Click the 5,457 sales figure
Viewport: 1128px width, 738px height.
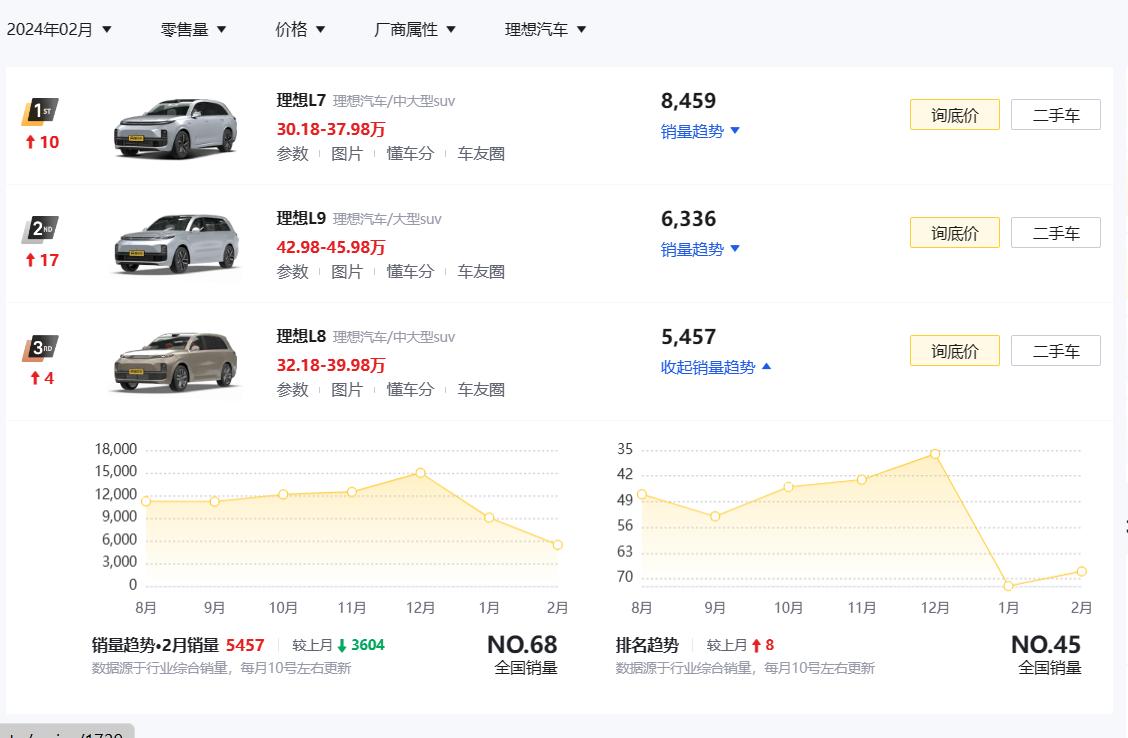pyautogui.click(x=688, y=337)
